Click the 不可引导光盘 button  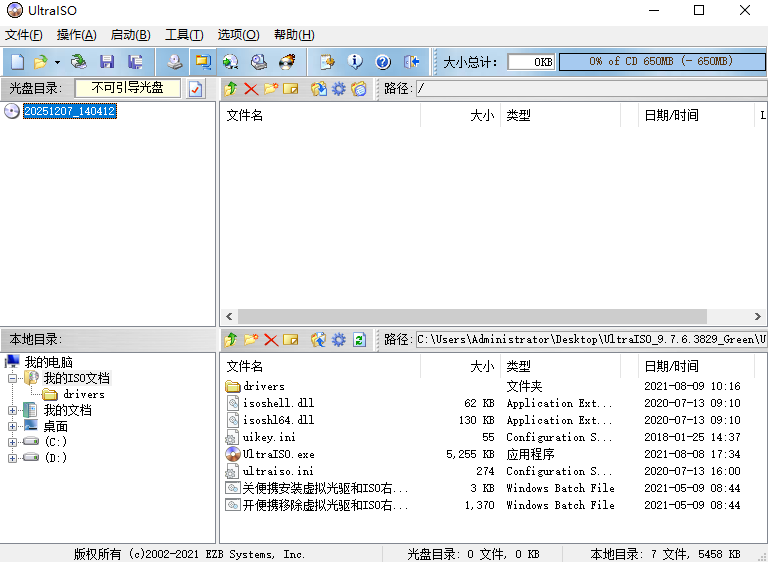click(x=127, y=89)
